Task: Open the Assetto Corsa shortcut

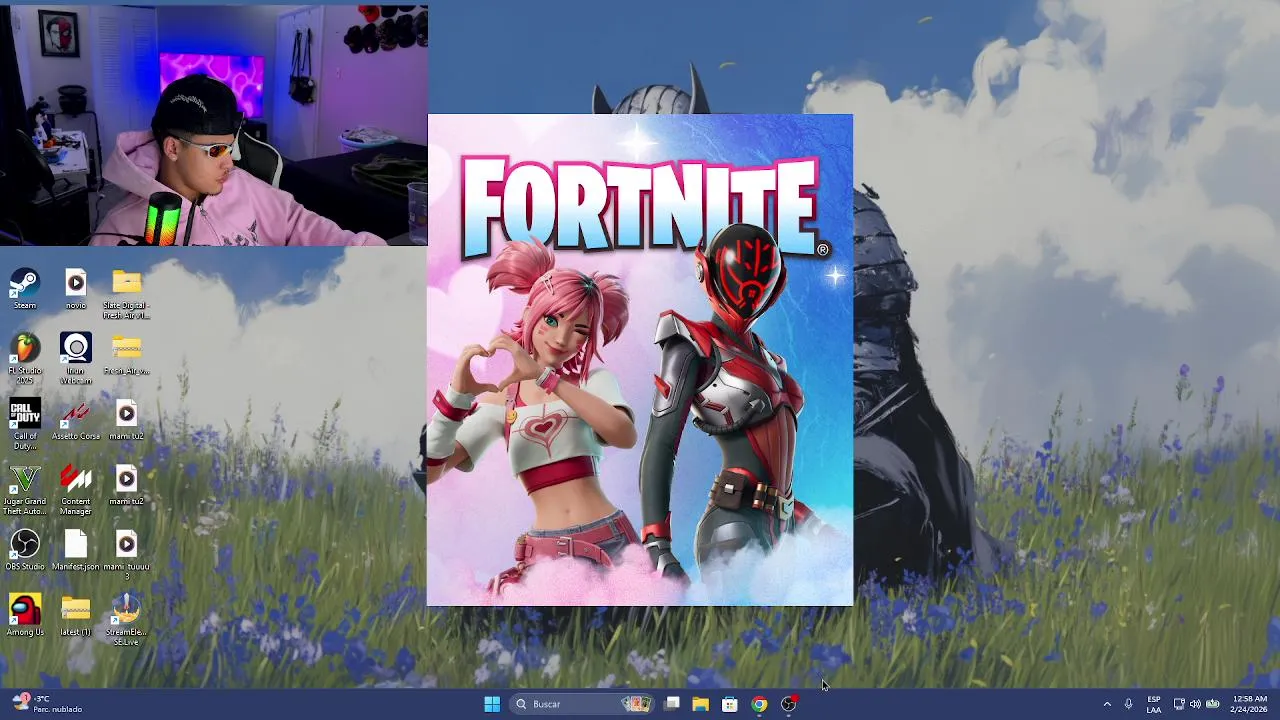Action: pyautogui.click(x=76, y=420)
